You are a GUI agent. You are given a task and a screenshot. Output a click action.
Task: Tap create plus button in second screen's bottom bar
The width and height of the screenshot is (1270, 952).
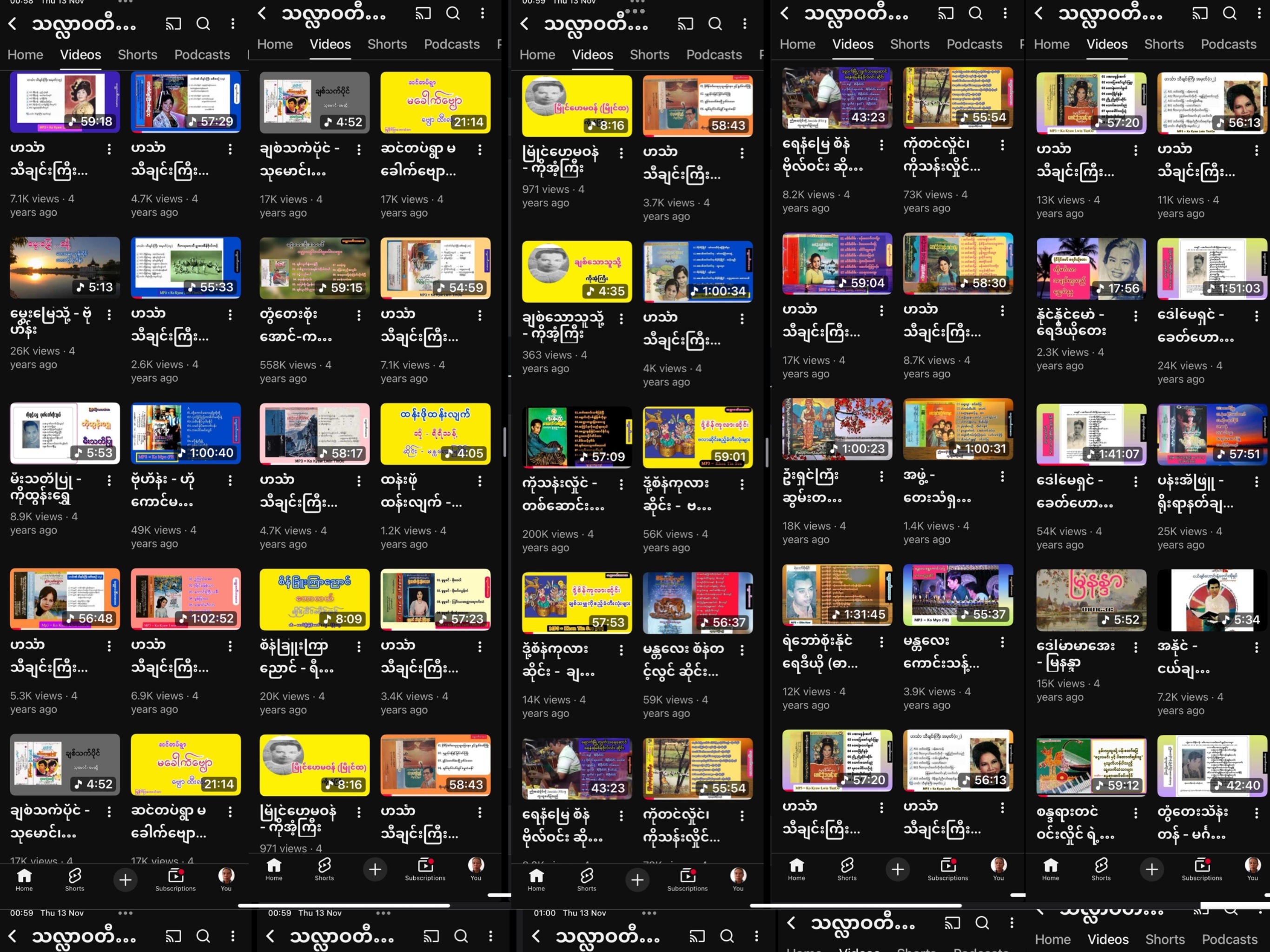point(375,869)
